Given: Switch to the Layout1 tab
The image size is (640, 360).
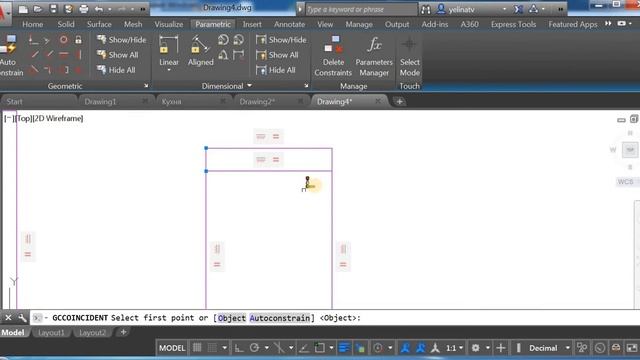Looking at the screenshot, I should 51,333.
